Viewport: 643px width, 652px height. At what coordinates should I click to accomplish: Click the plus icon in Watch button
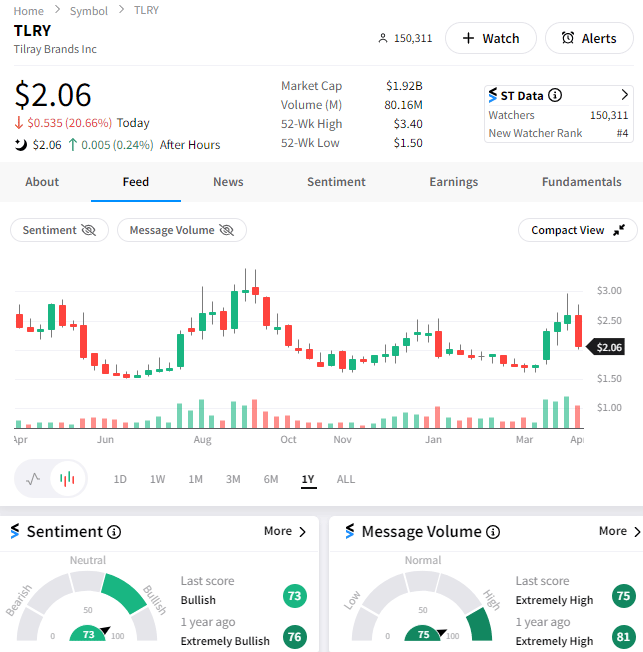click(x=468, y=38)
